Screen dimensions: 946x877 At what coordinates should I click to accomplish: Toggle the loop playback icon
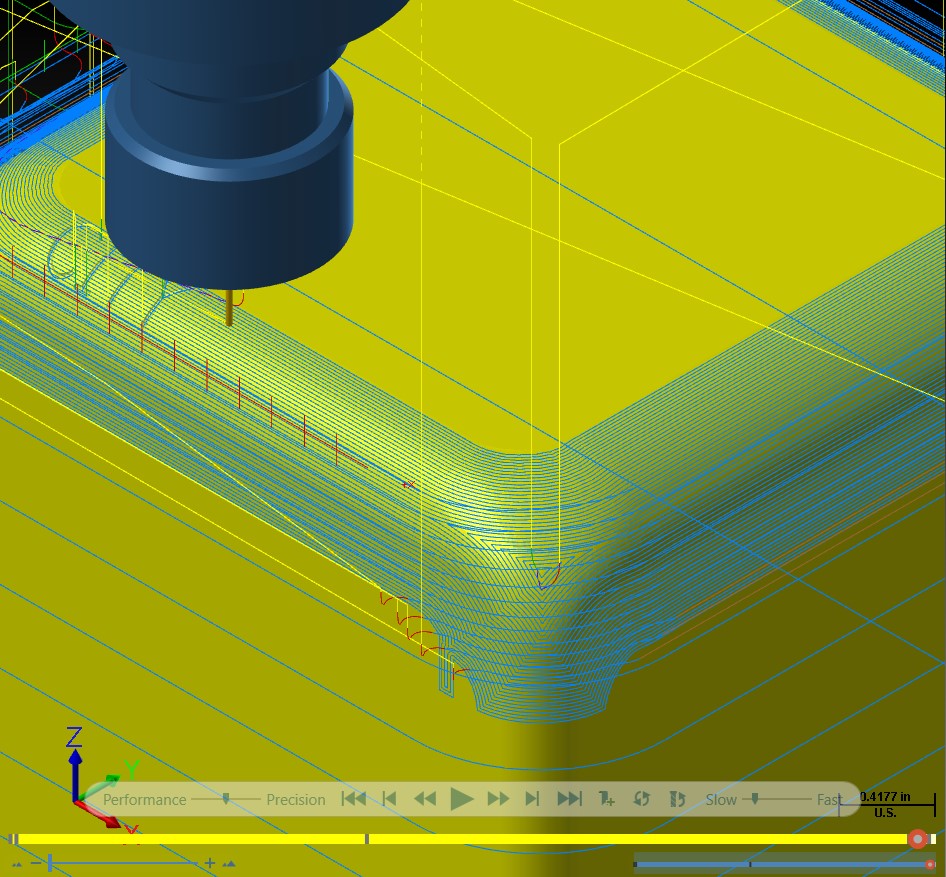click(x=641, y=799)
